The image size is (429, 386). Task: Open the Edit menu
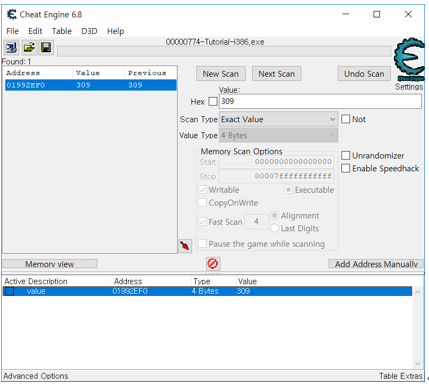tap(35, 31)
